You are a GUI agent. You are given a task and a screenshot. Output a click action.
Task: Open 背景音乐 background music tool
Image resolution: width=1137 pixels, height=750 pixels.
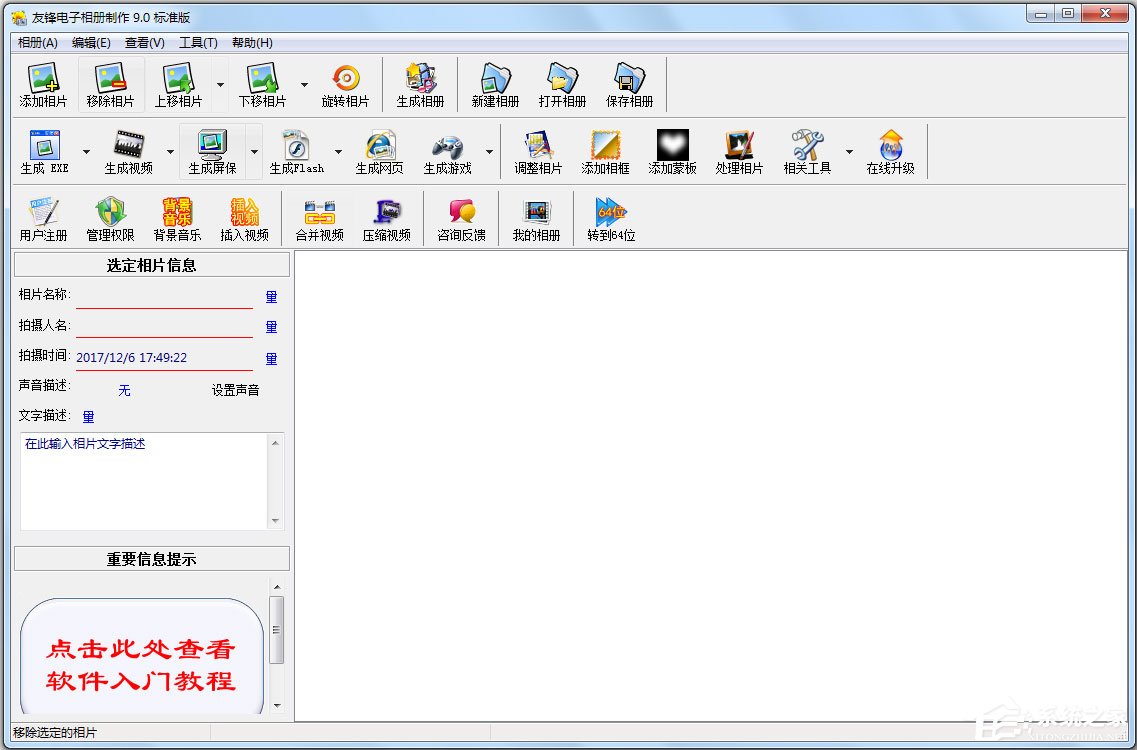pyautogui.click(x=177, y=218)
